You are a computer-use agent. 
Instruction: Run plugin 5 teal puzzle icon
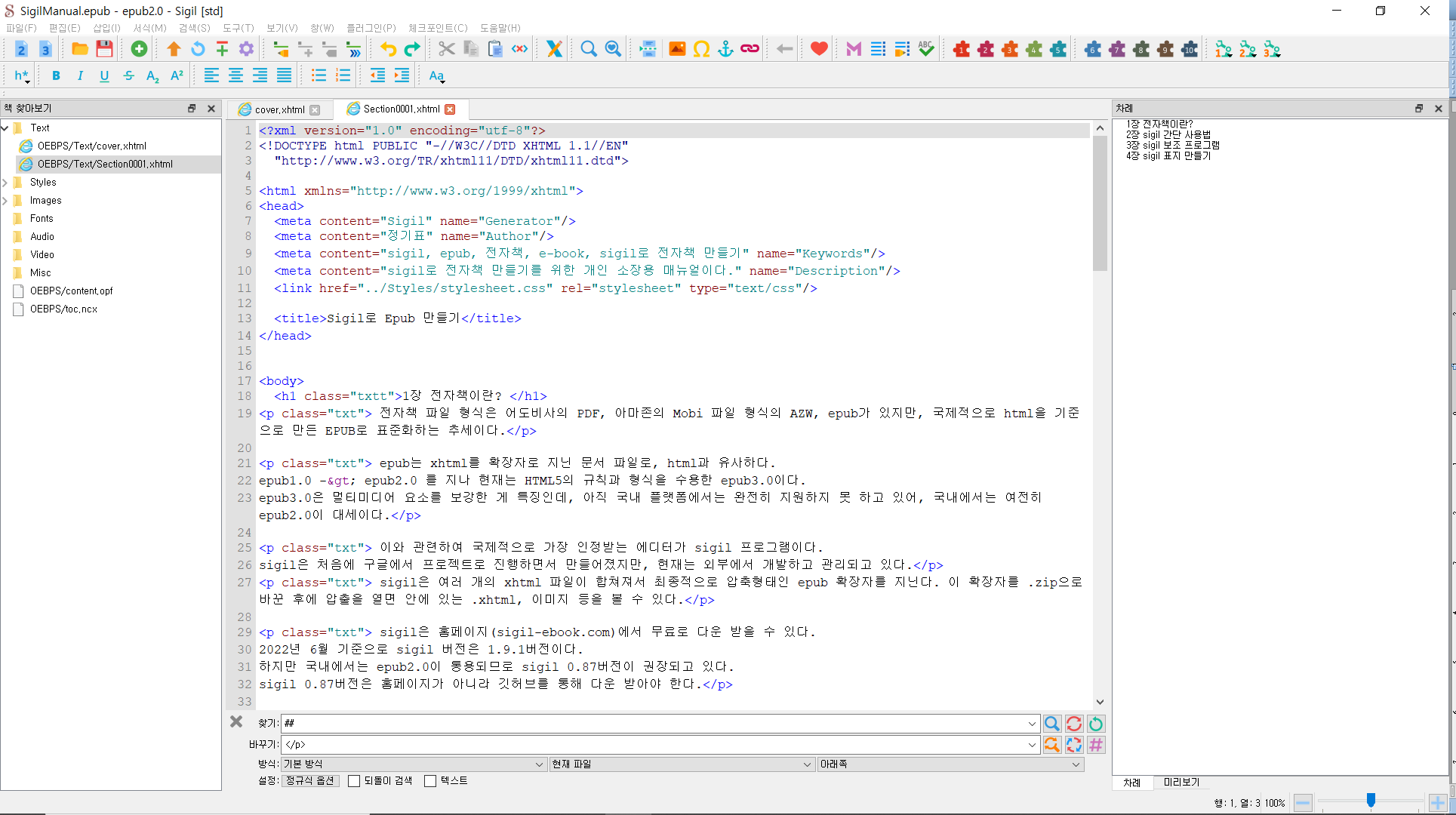(x=1058, y=50)
